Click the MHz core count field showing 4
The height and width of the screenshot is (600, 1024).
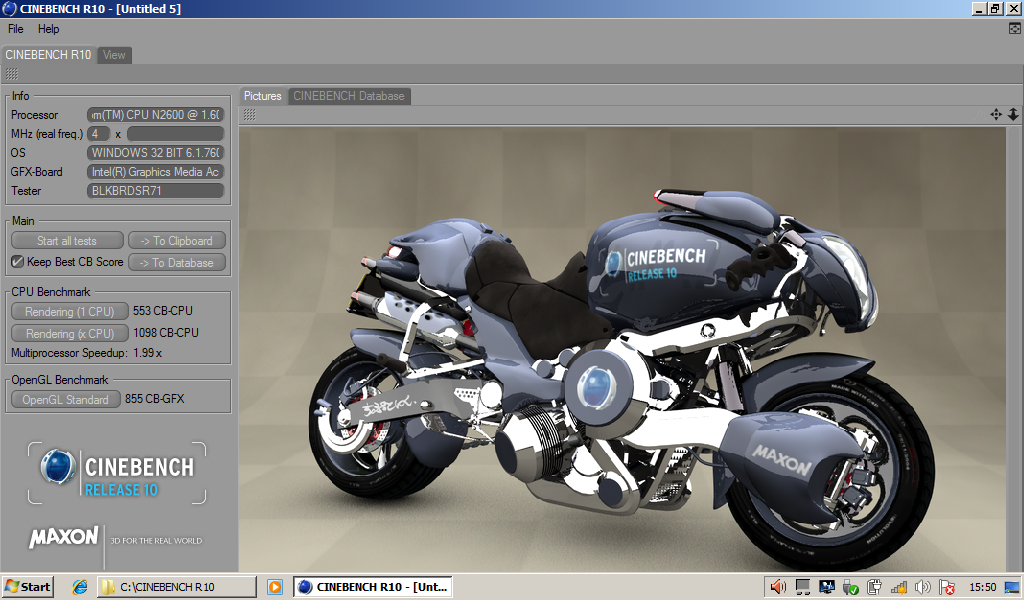[98, 134]
